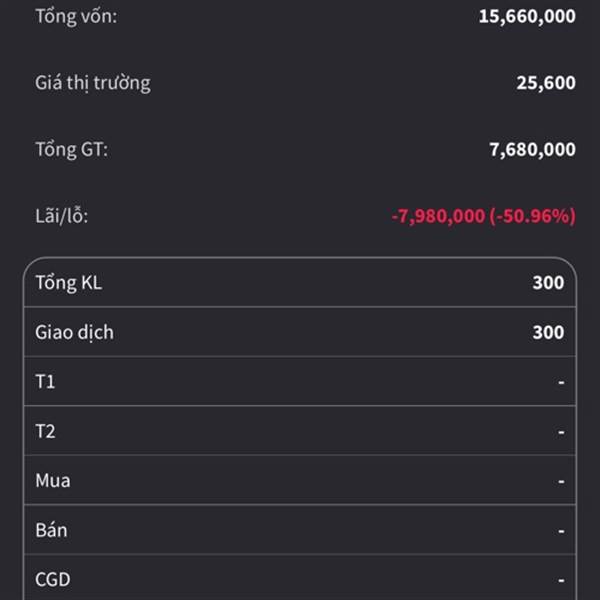The image size is (600, 600).
Task: Tap the 25,600 market price value
Action: (546, 83)
